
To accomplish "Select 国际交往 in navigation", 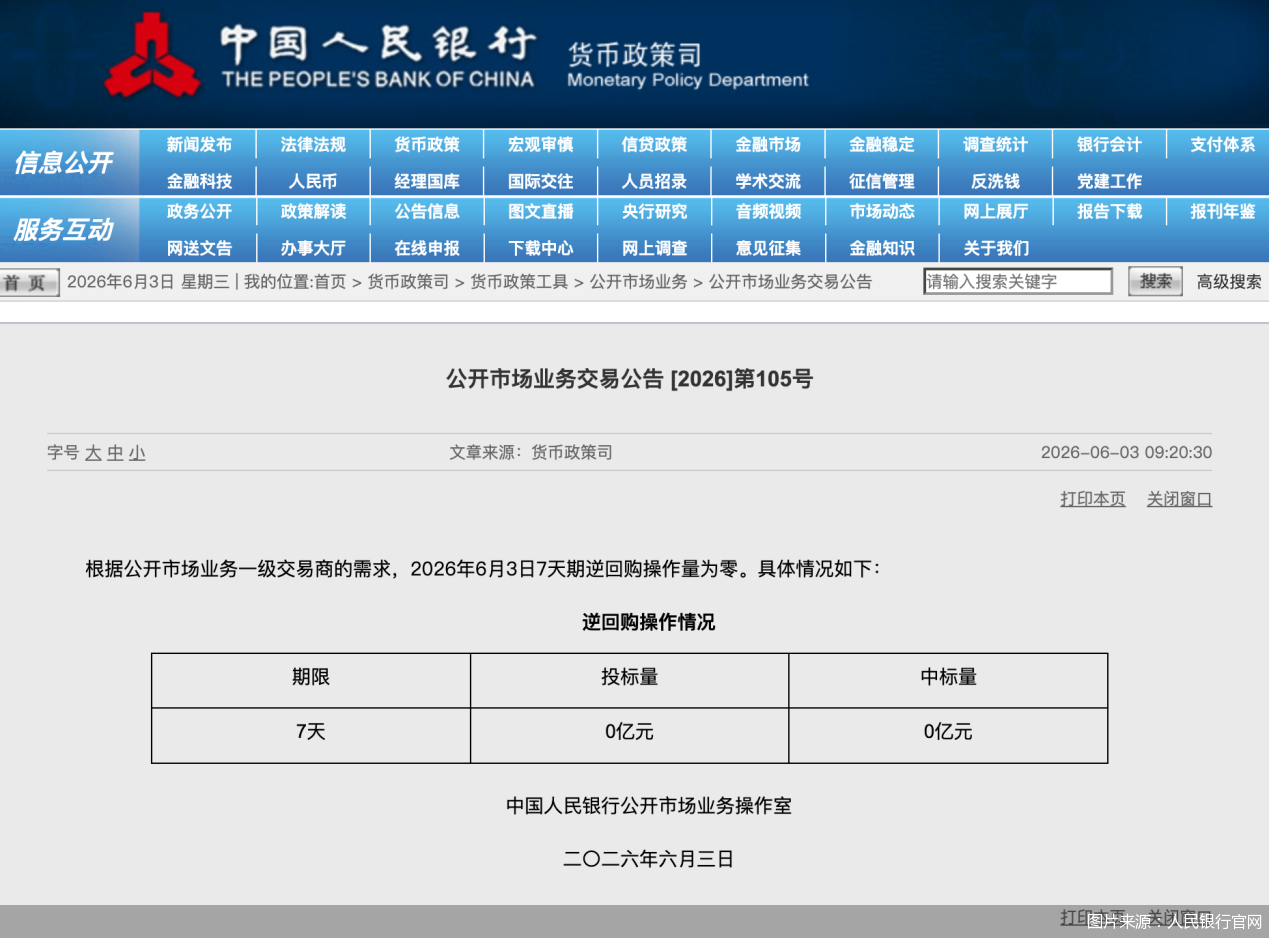I will pyautogui.click(x=541, y=181).
